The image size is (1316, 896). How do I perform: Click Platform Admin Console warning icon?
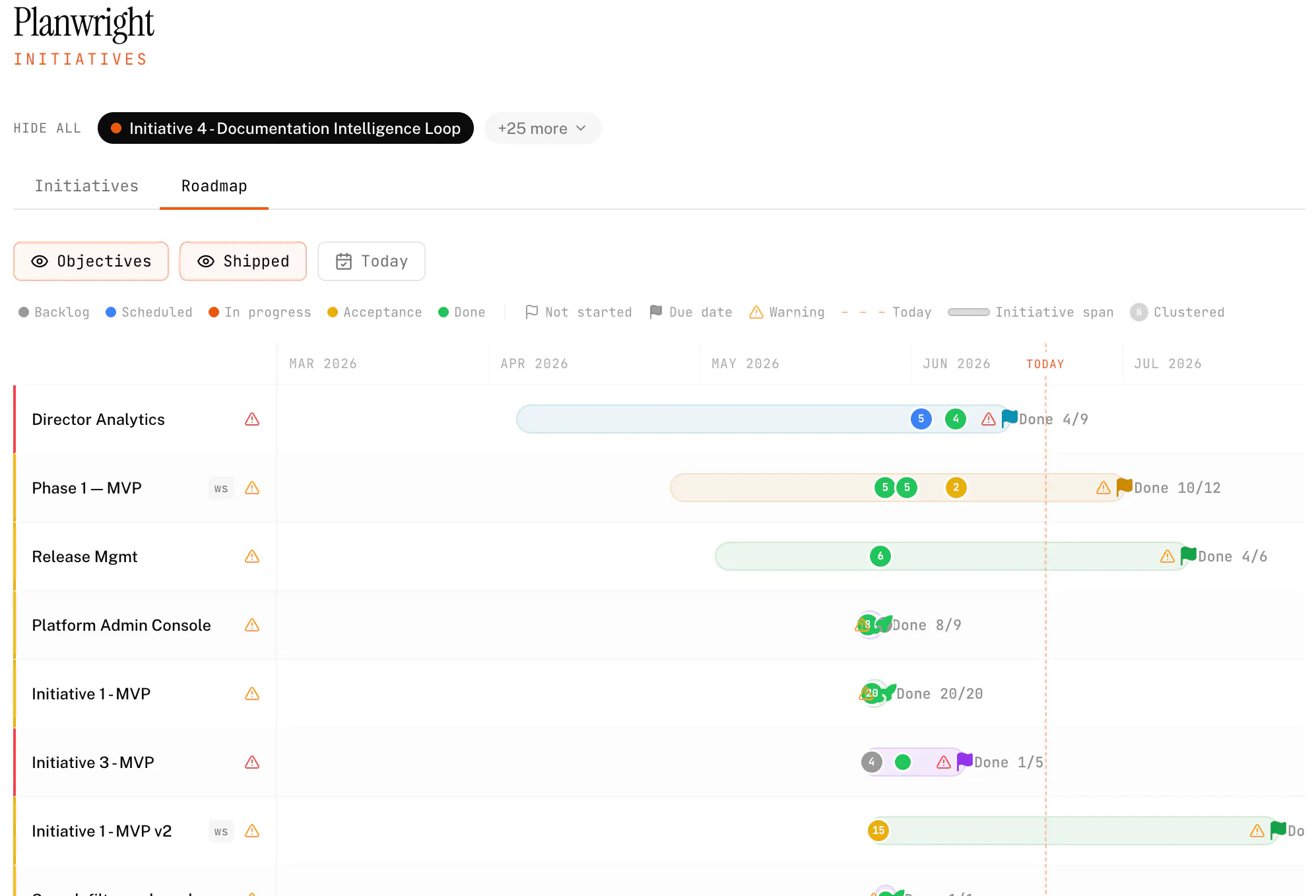point(252,625)
